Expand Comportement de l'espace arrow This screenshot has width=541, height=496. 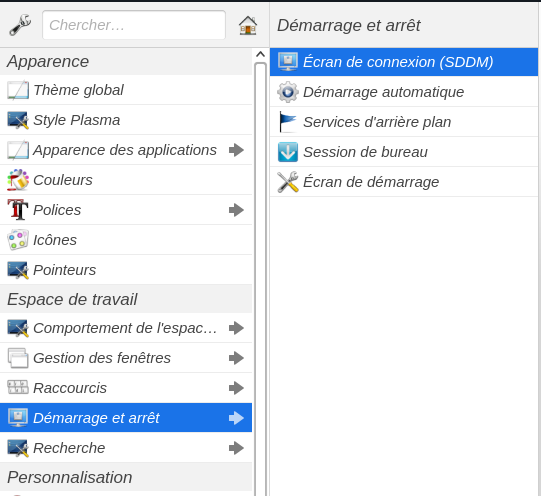pyautogui.click(x=236, y=328)
